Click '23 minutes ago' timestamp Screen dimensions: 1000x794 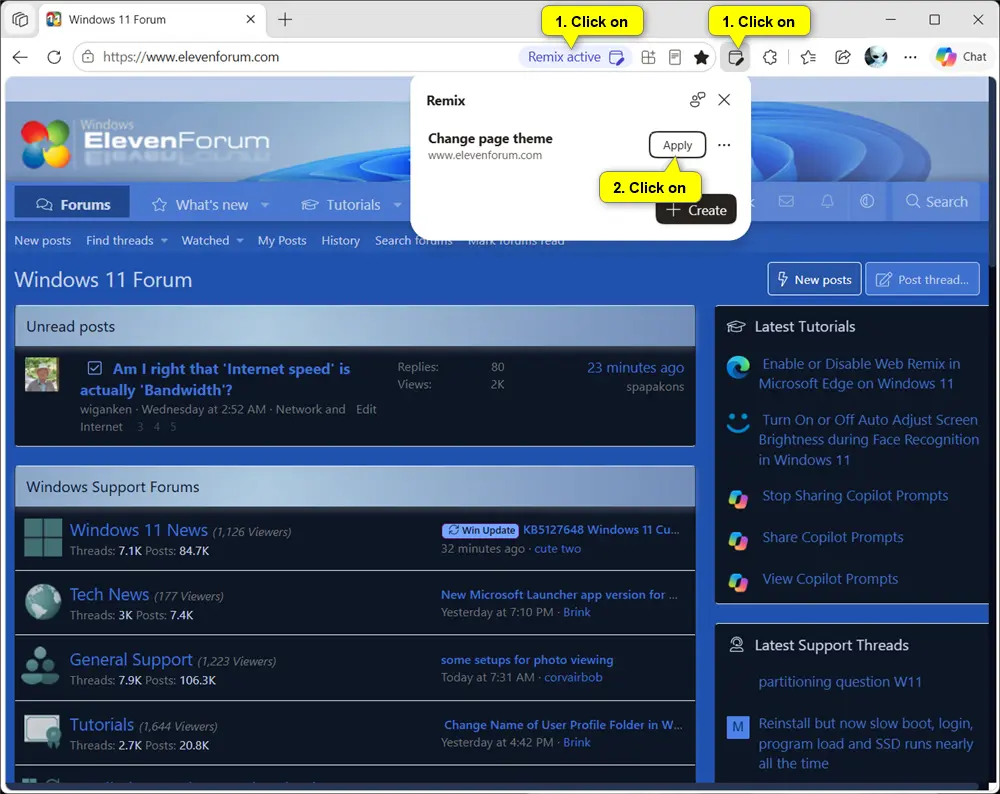635,367
